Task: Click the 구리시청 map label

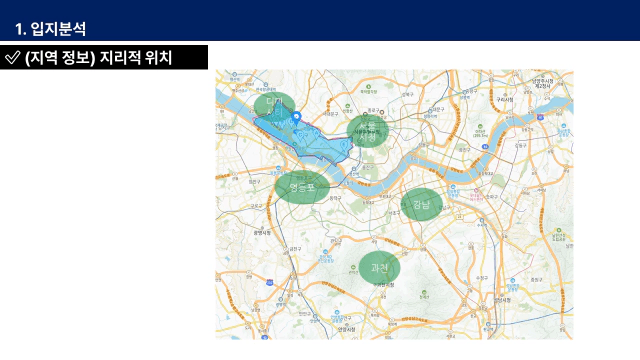Action: pyautogui.click(x=505, y=100)
